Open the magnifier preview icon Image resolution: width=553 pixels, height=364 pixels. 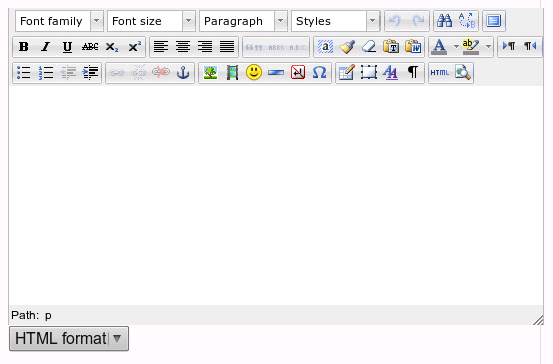[462, 73]
